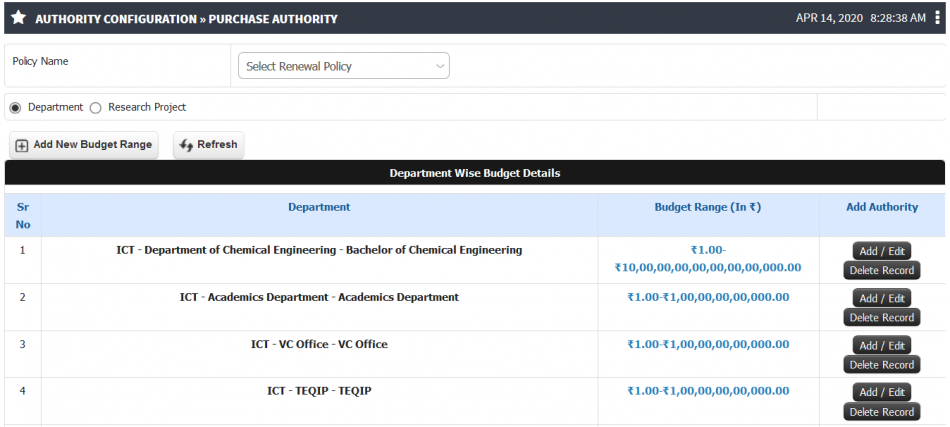Click the refresh arrows icon
The image size is (950, 427).
187,145
